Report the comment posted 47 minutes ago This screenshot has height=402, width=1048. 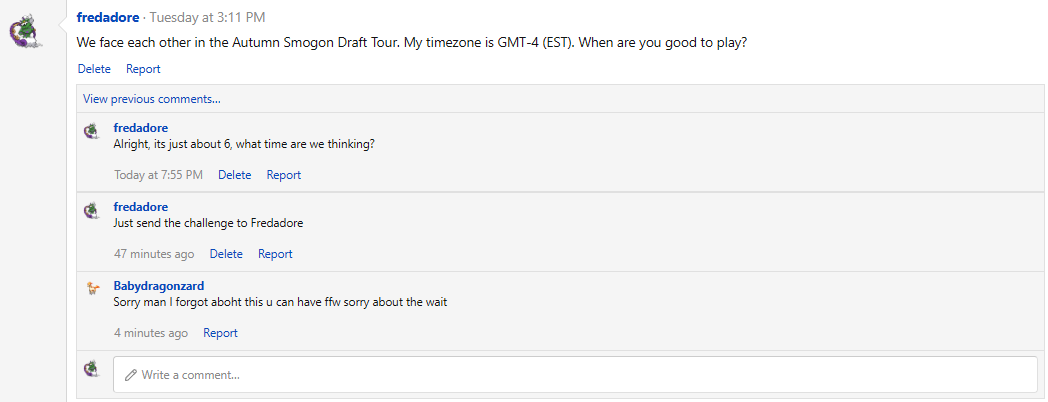tap(275, 254)
